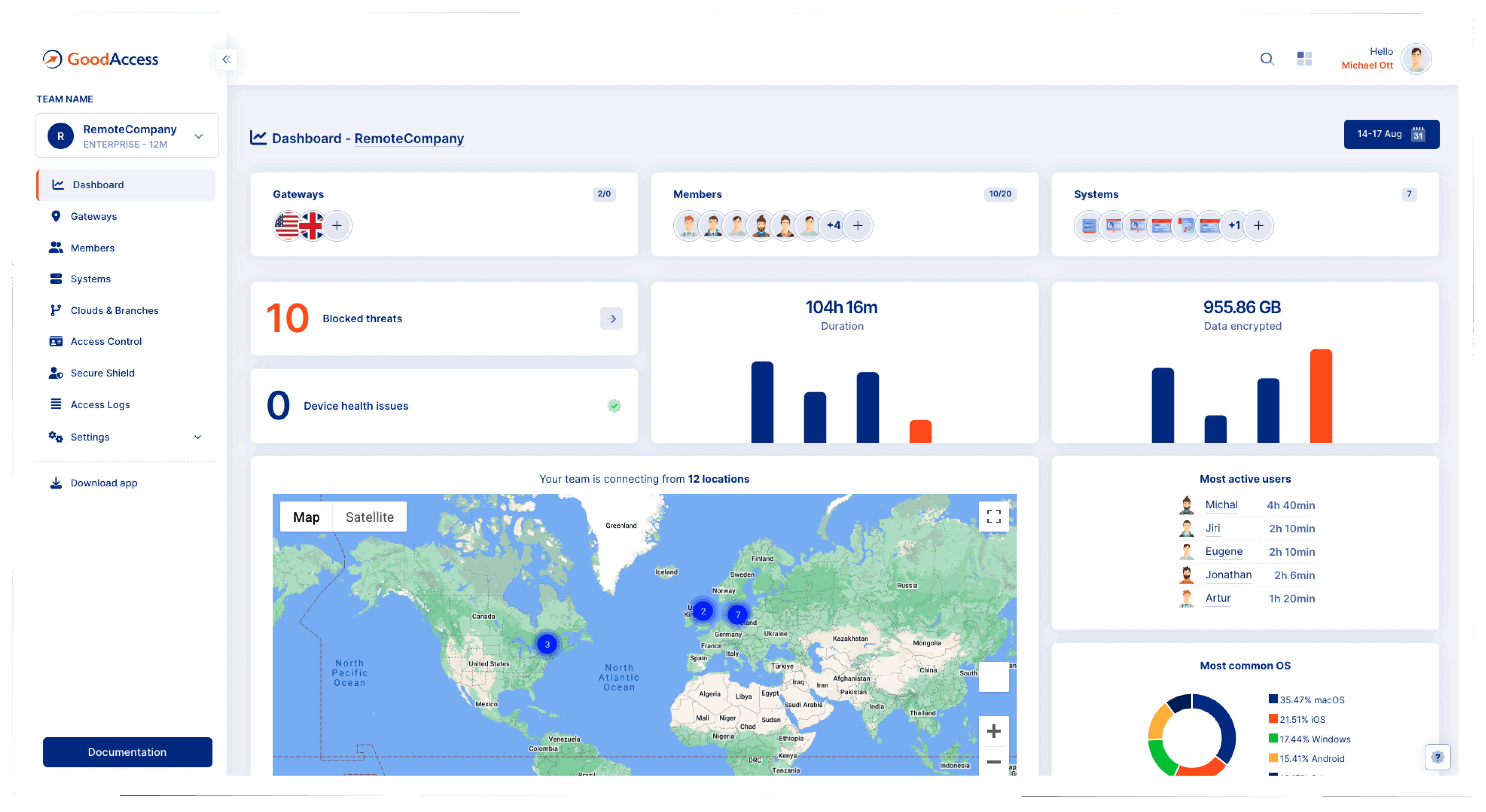Click the Documentation button
This screenshot has width=1486, height=812.
pyautogui.click(x=127, y=752)
